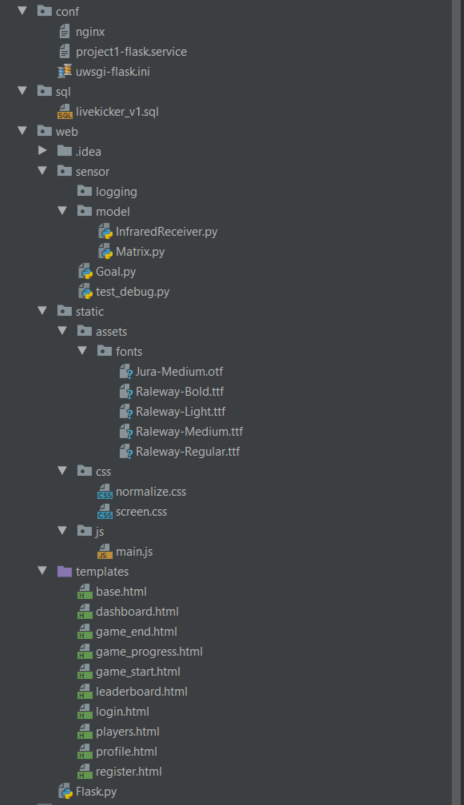Collapse the fonts folder arrow
The height and width of the screenshot is (805, 464).
point(83,351)
